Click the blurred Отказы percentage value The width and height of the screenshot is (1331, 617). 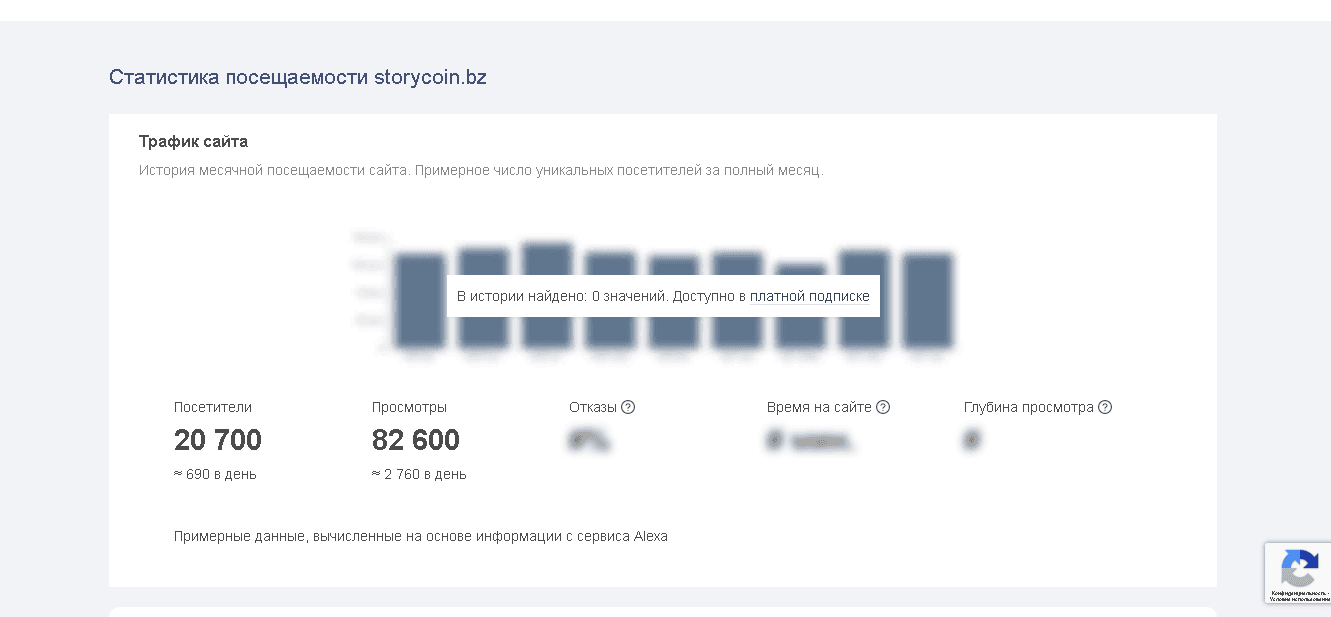coord(590,440)
